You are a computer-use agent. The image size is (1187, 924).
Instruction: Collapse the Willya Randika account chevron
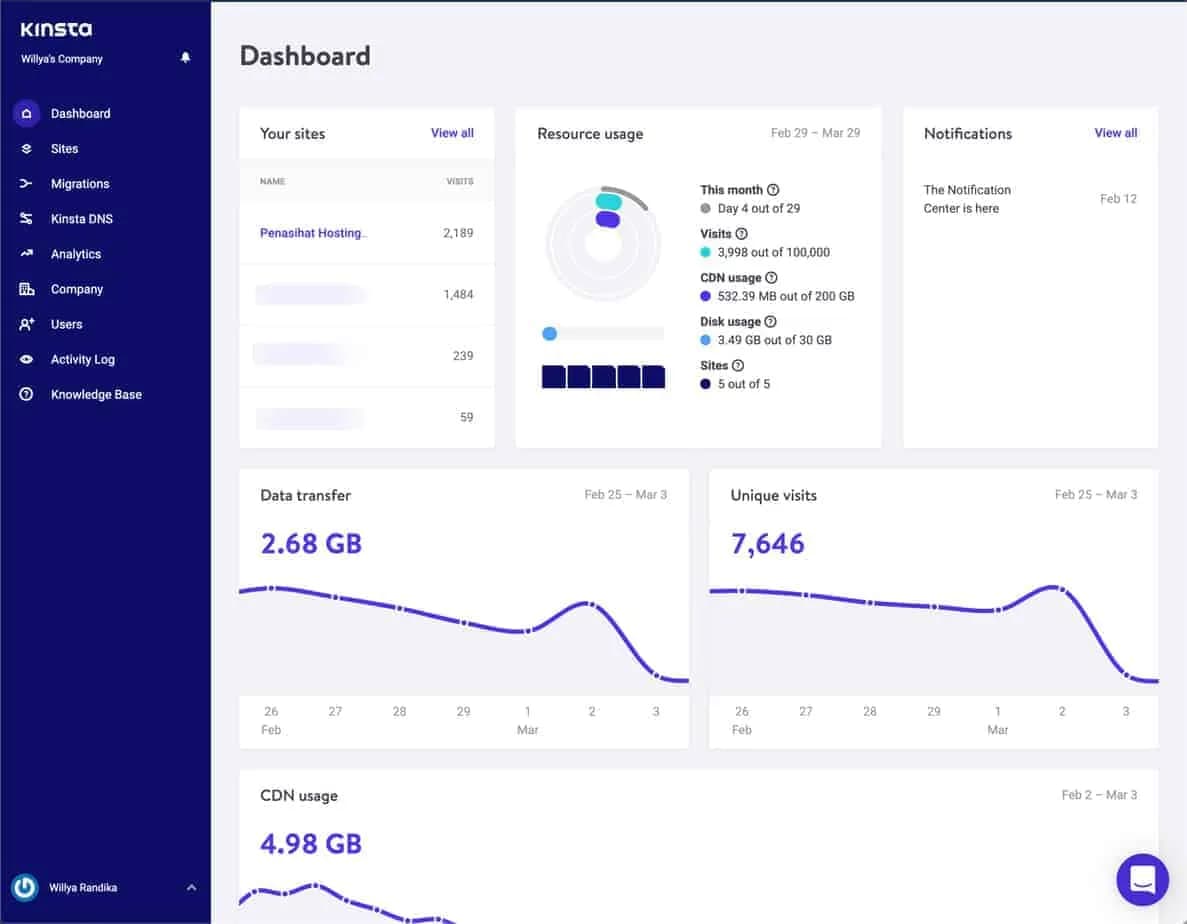pyautogui.click(x=190, y=887)
